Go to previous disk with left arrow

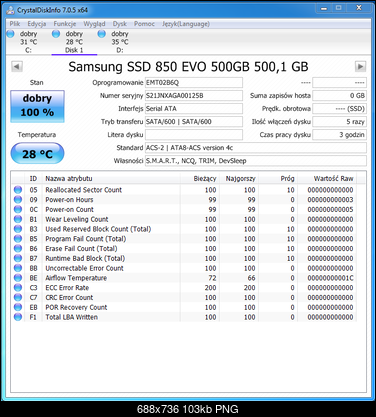tap(17, 66)
